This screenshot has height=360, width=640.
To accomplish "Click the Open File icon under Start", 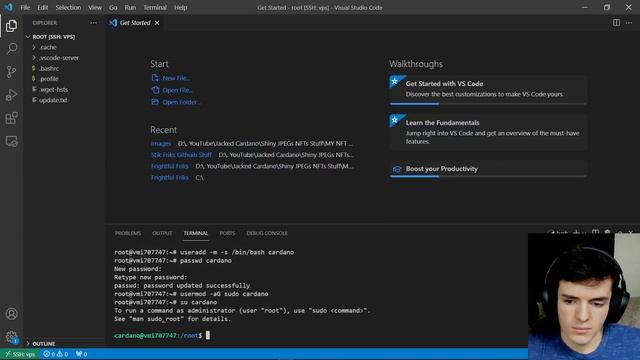I will (155, 90).
